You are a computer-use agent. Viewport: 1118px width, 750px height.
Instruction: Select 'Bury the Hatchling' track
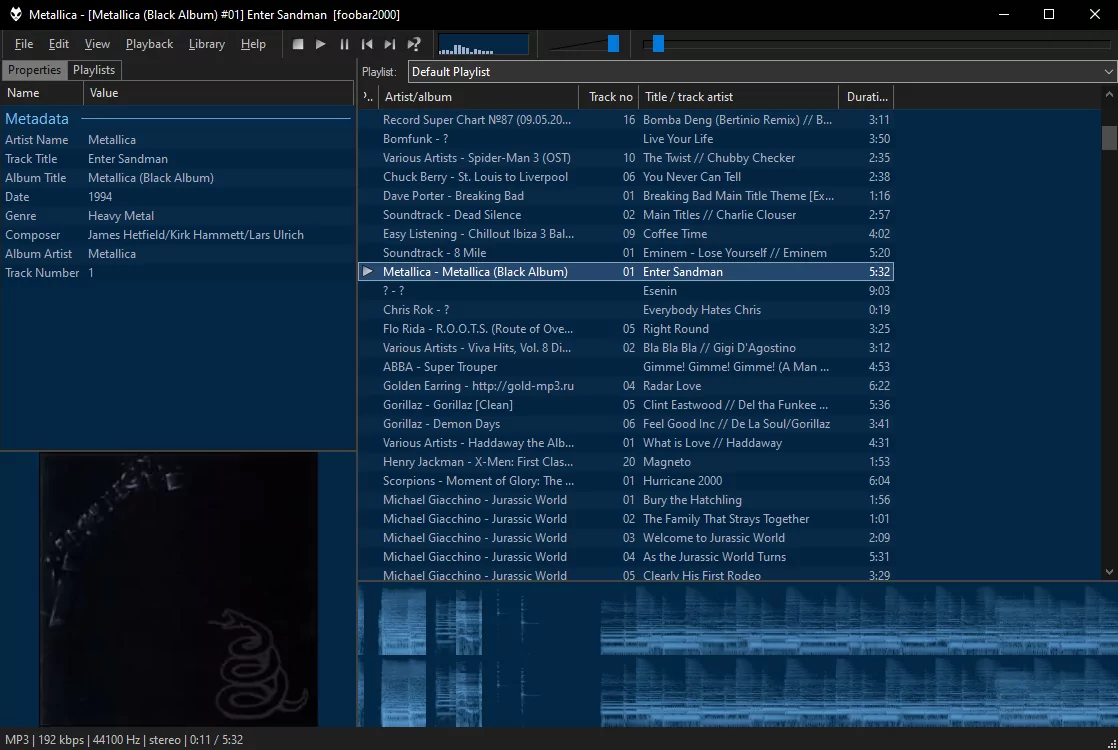pyautogui.click(x=626, y=500)
